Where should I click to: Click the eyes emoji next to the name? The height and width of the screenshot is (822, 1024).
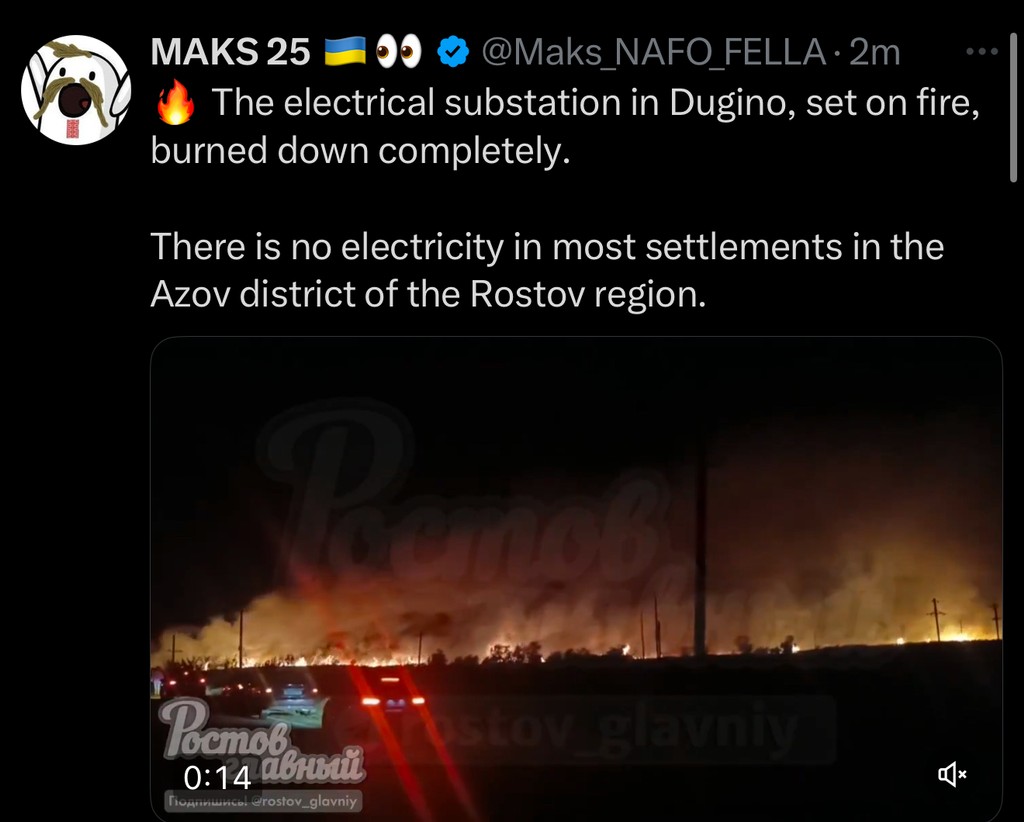(x=399, y=52)
